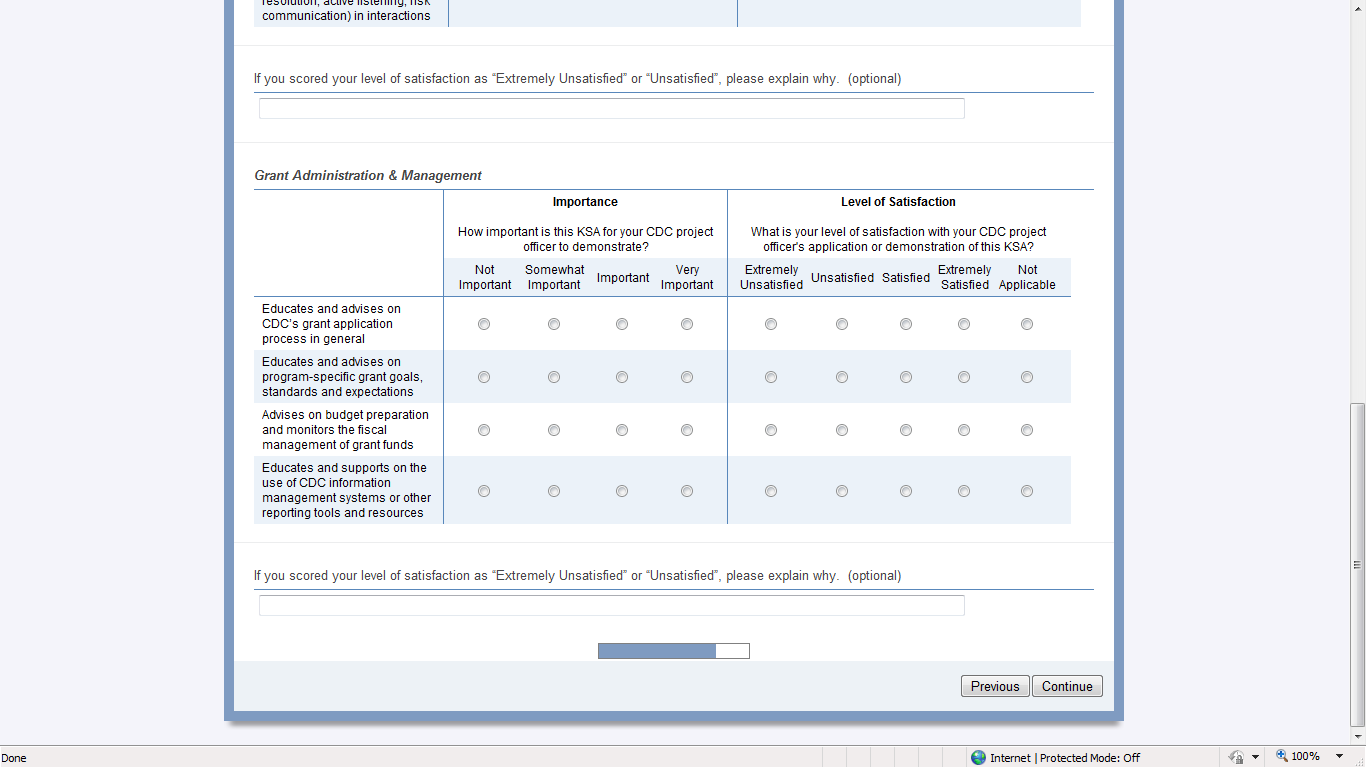The height and width of the screenshot is (768, 1366).
Task: Select Very Important for program-specific grant goals
Action: [687, 377]
